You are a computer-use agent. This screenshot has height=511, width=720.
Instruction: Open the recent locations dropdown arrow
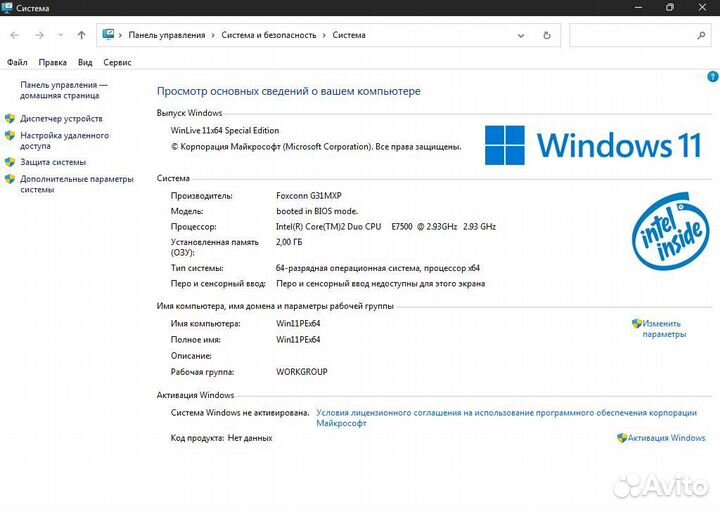click(x=60, y=35)
